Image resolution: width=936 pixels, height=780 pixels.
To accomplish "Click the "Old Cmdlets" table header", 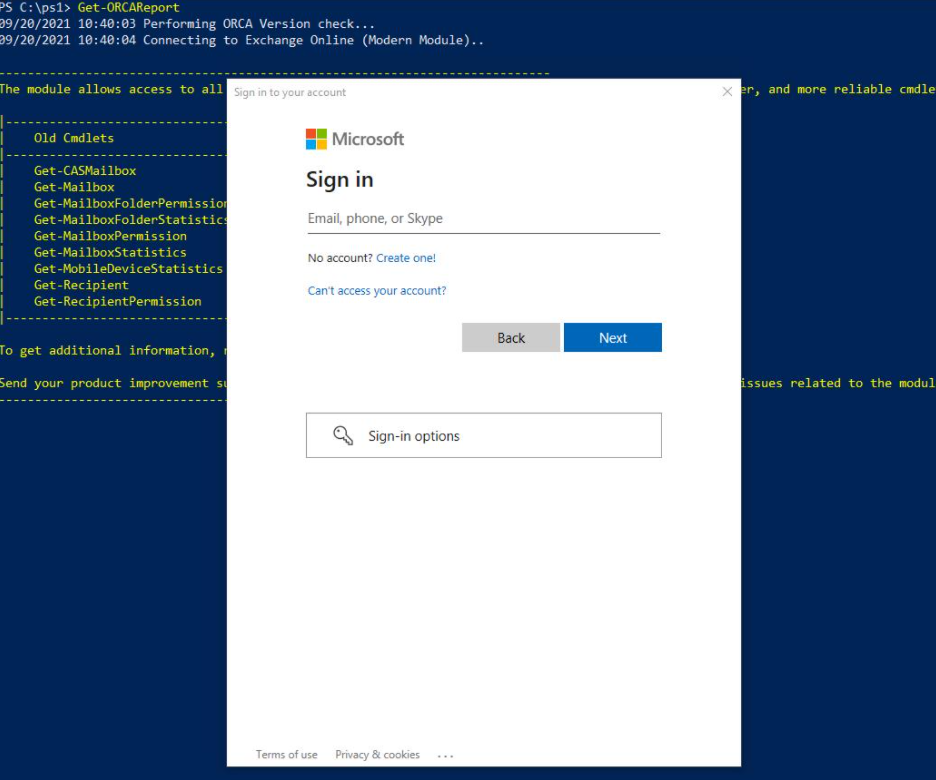I will point(74,138).
